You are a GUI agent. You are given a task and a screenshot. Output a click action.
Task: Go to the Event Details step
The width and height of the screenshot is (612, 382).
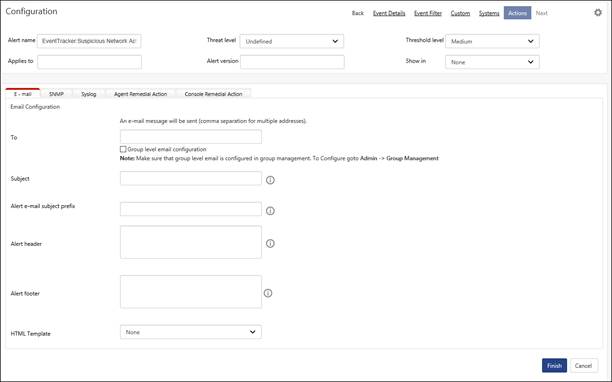click(x=389, y=13)
